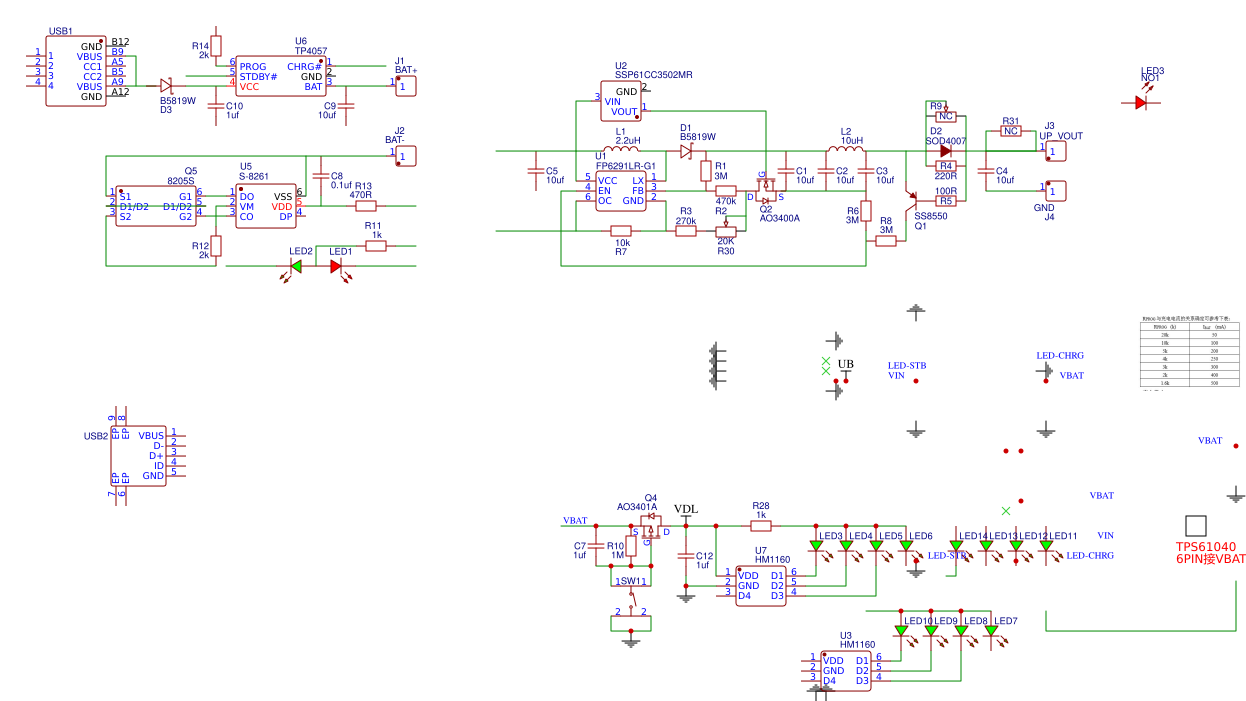Click the red LED3 symbol
Image resolution: width=1246 pixels, height=701 pixels.
click(1141, 102)
